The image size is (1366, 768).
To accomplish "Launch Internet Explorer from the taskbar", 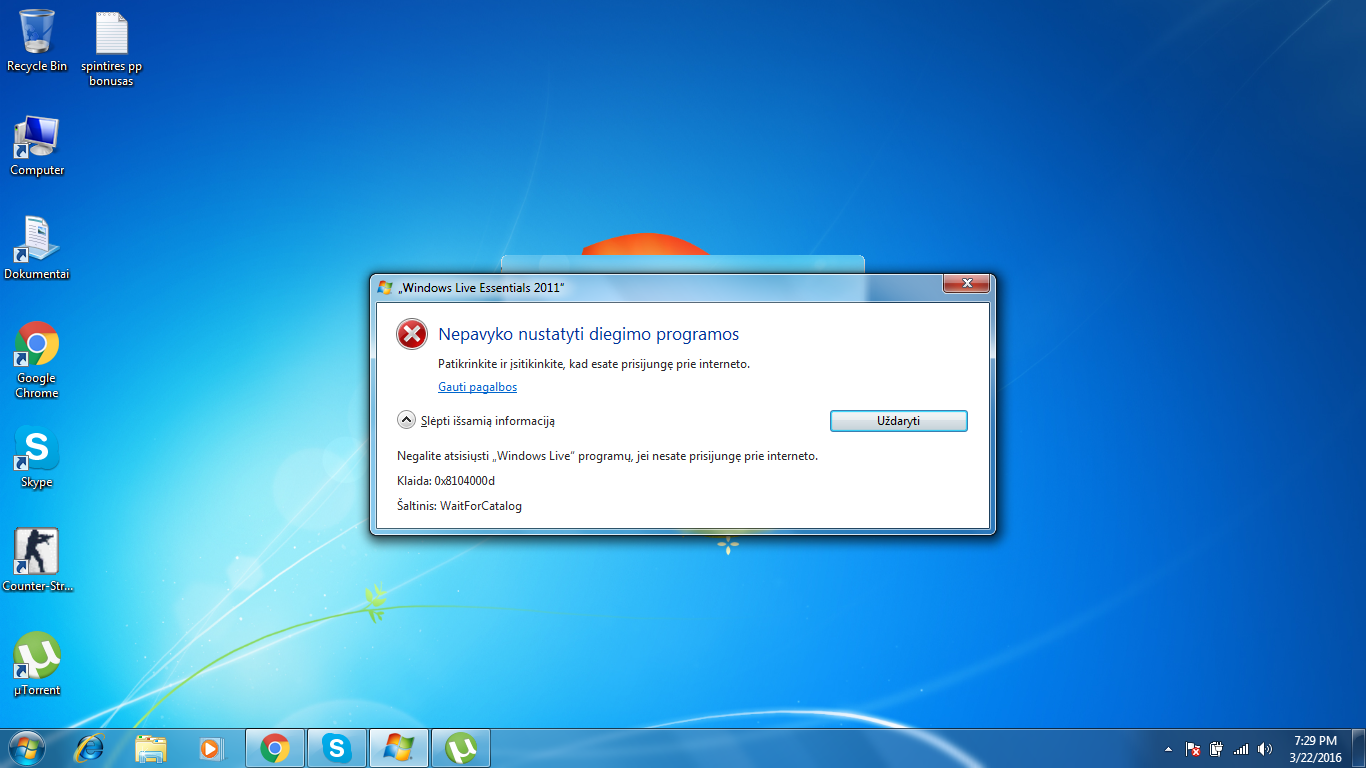I will pos(90,748).
